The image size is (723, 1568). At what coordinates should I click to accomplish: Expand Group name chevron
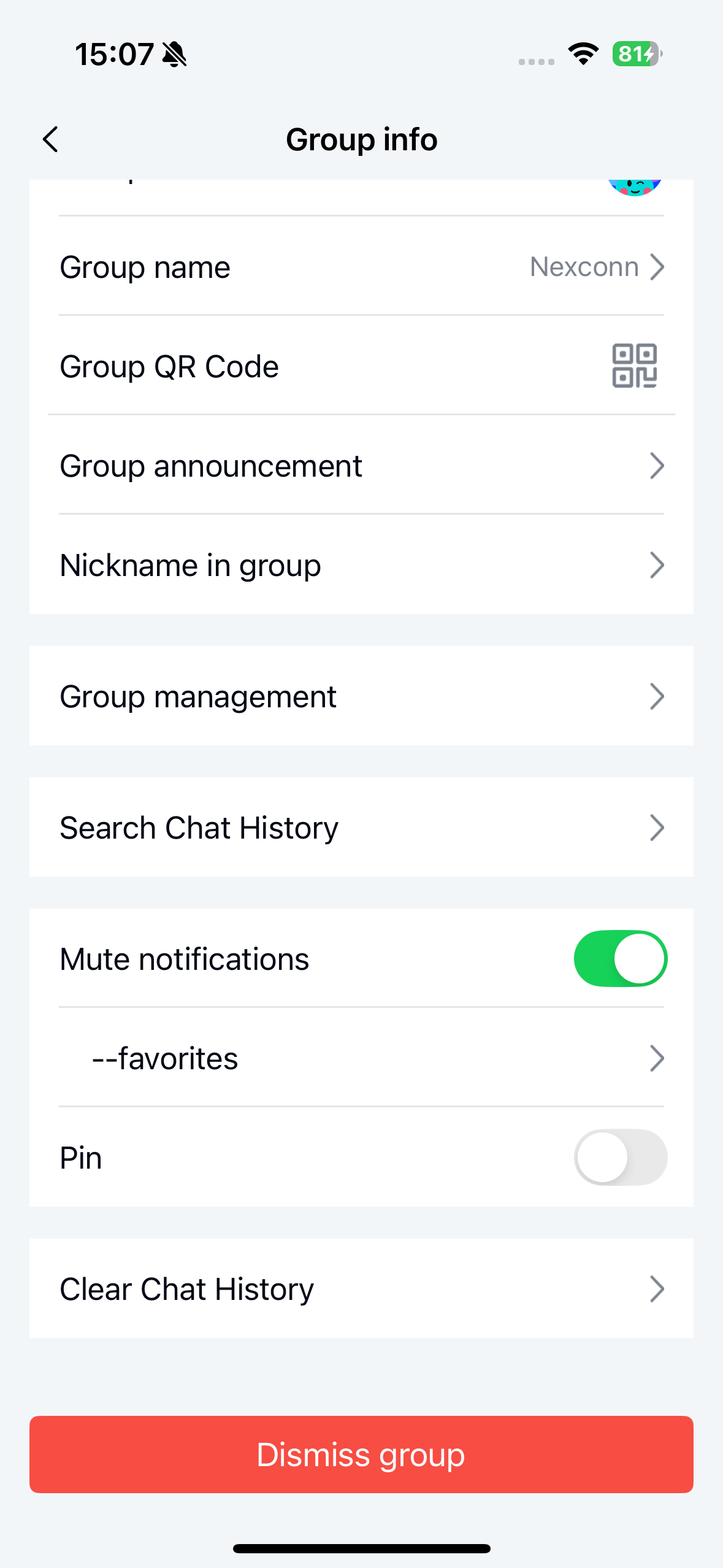(x=657, y=267)
